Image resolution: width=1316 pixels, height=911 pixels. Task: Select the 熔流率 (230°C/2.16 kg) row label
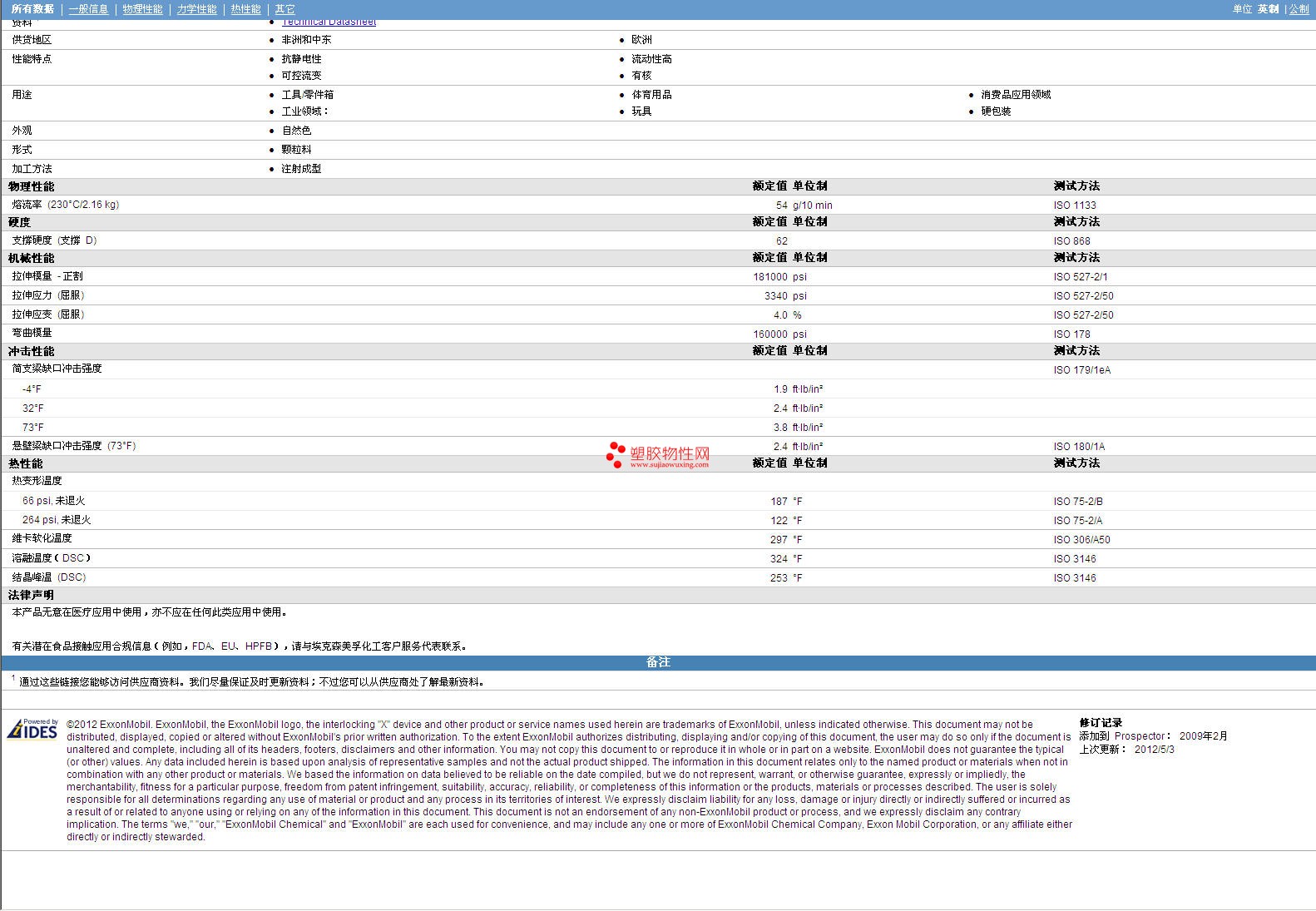click(x=65, y=205)
